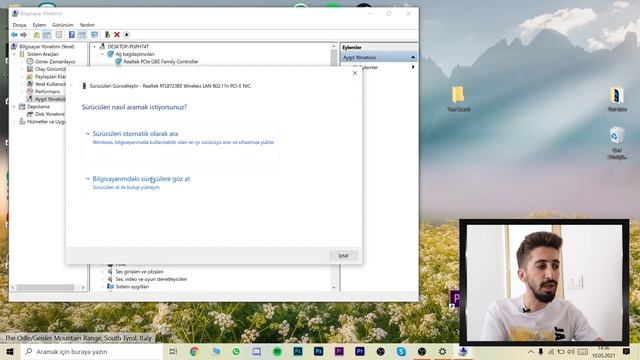Open Spotify from the taskbar
640x360 pixels.
tap(277, 351)
